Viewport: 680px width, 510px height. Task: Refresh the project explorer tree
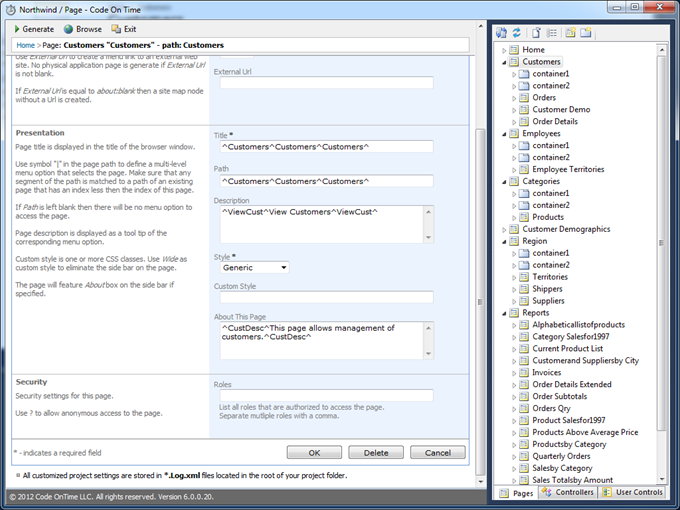(x=517, y=33)
